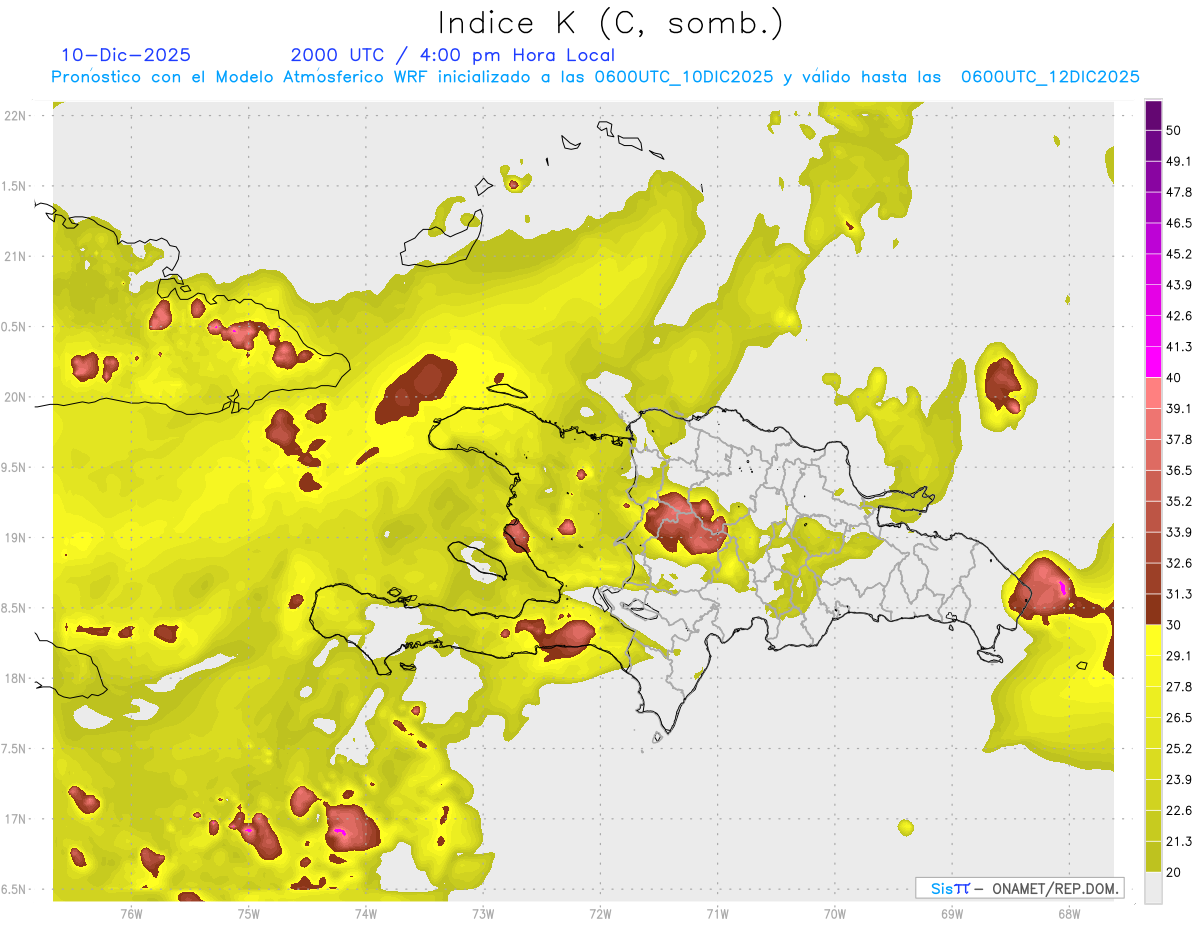
Task: Click the colorbar value '31.3'
Action: pos(1179,594)
